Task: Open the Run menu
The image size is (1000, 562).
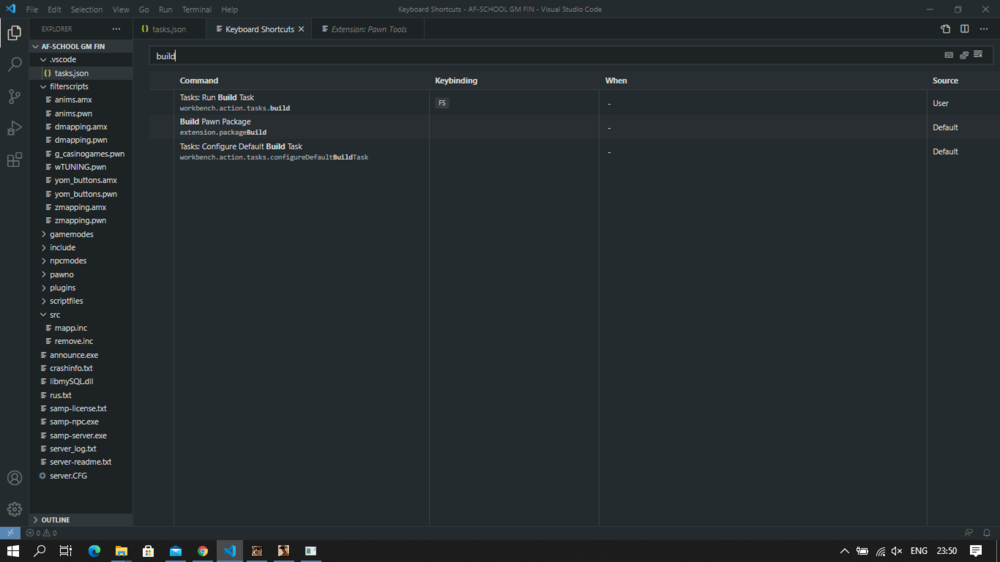Action: tap(165, 10)
